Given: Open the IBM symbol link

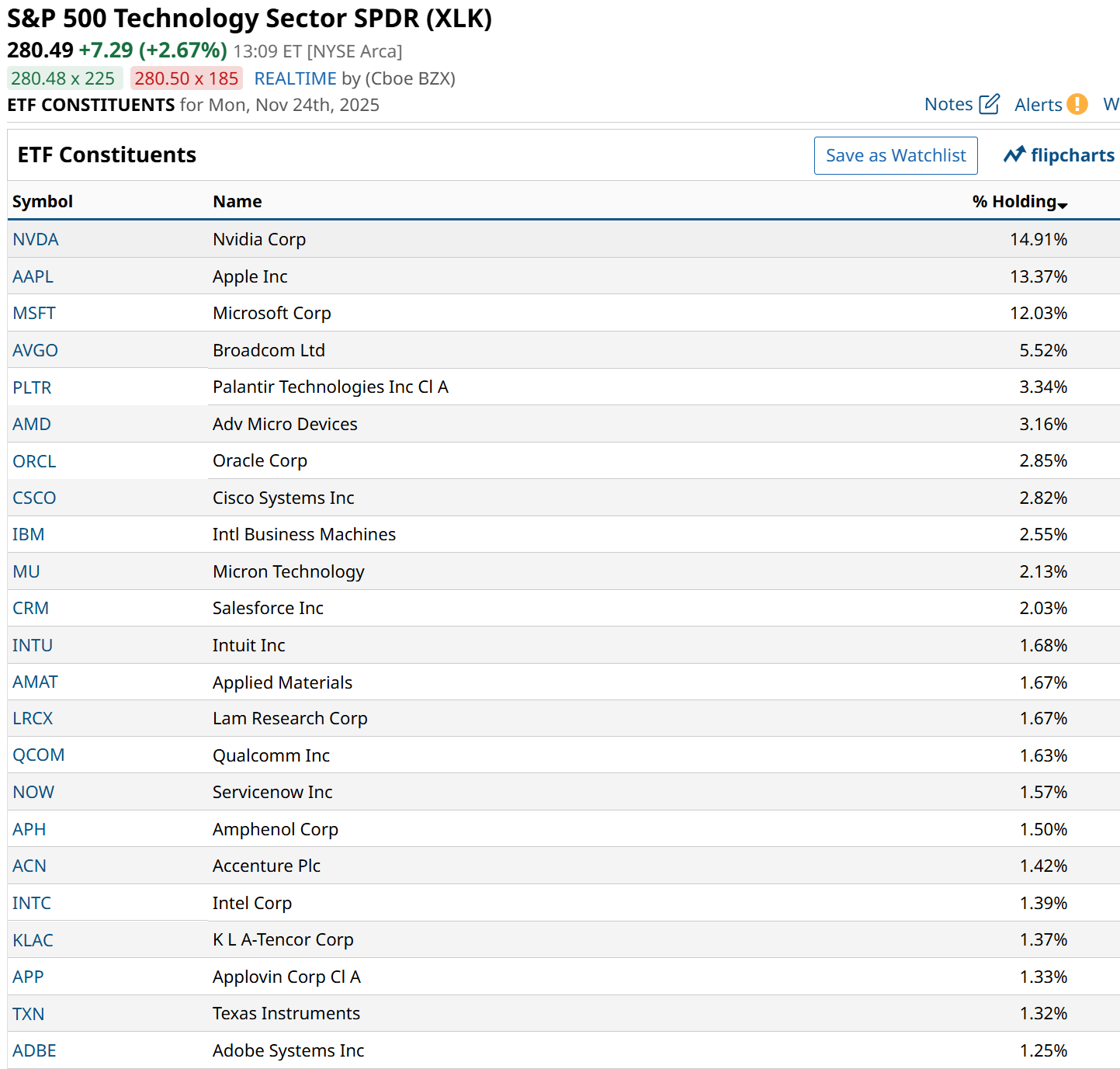Looking at the screenshot, I should 29,534.
